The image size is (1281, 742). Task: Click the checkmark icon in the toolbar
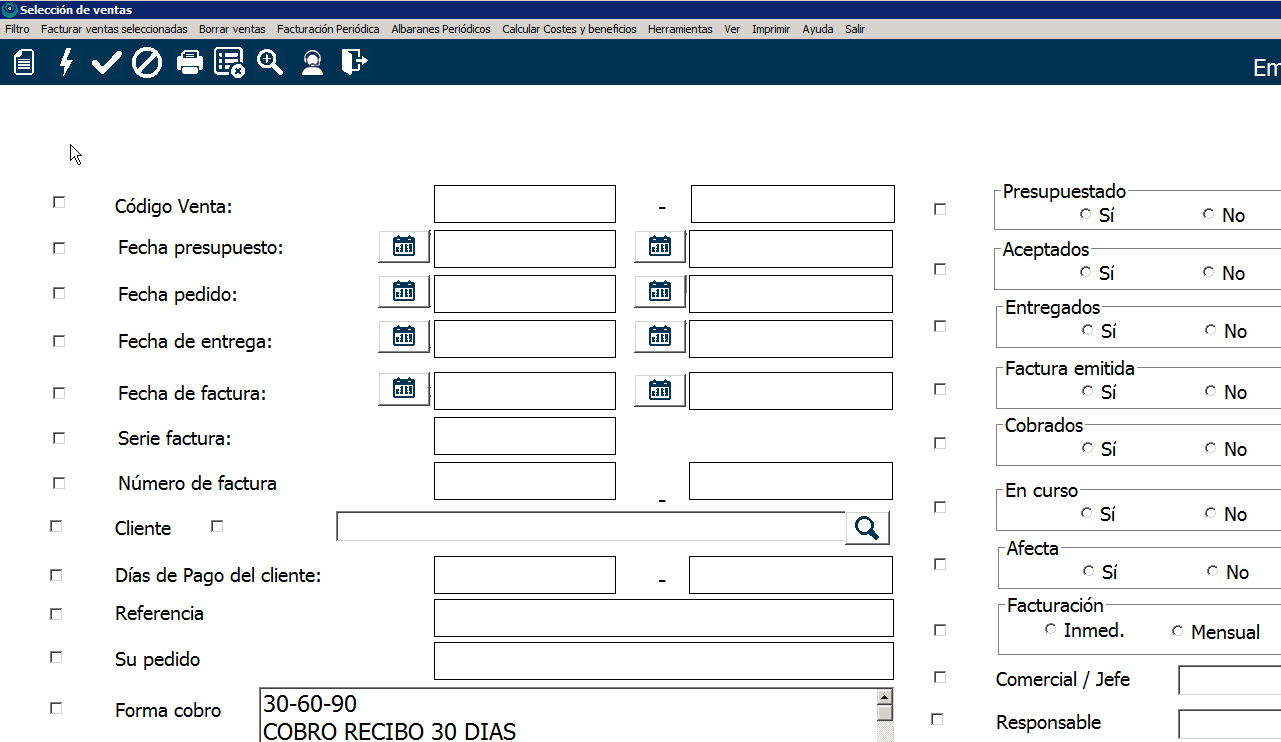point(106,63)
